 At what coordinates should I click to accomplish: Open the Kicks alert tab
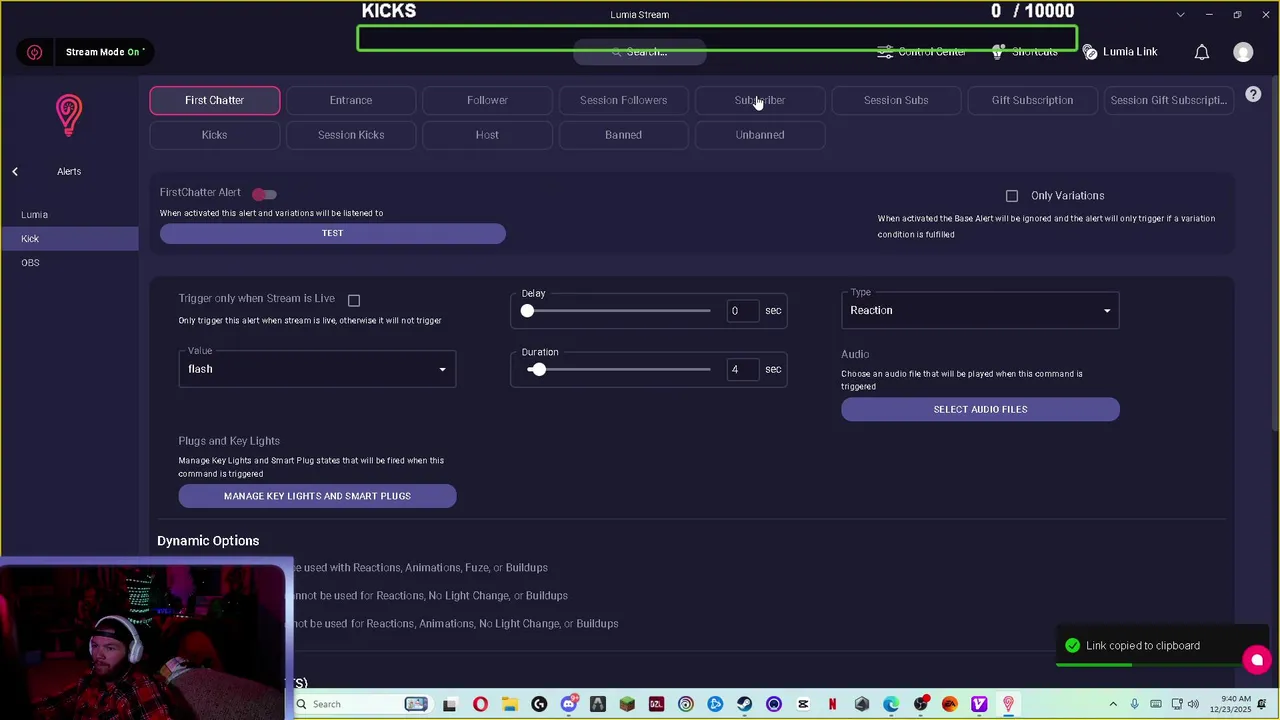[x=215, y=135]
